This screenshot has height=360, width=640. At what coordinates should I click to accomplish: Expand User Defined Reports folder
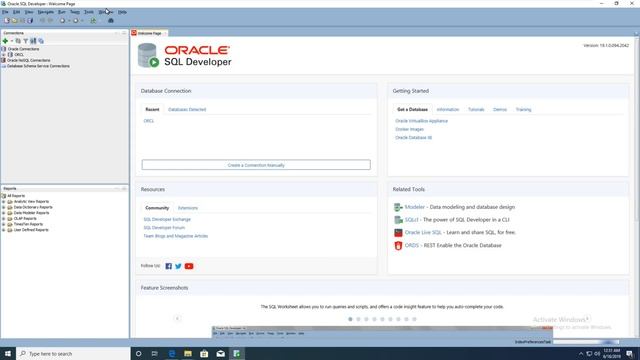point(4,230)
